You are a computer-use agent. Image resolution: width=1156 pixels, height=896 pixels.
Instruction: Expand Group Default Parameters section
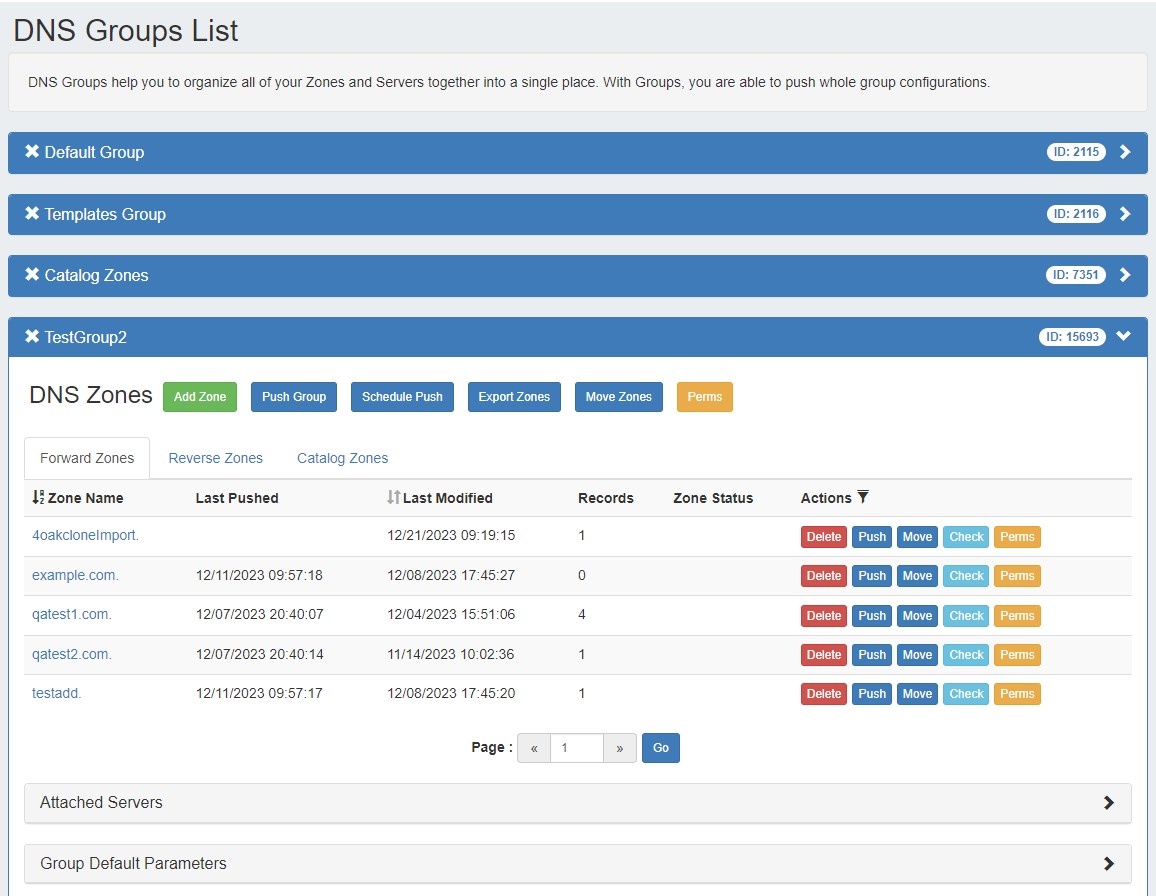[1108, 864]
